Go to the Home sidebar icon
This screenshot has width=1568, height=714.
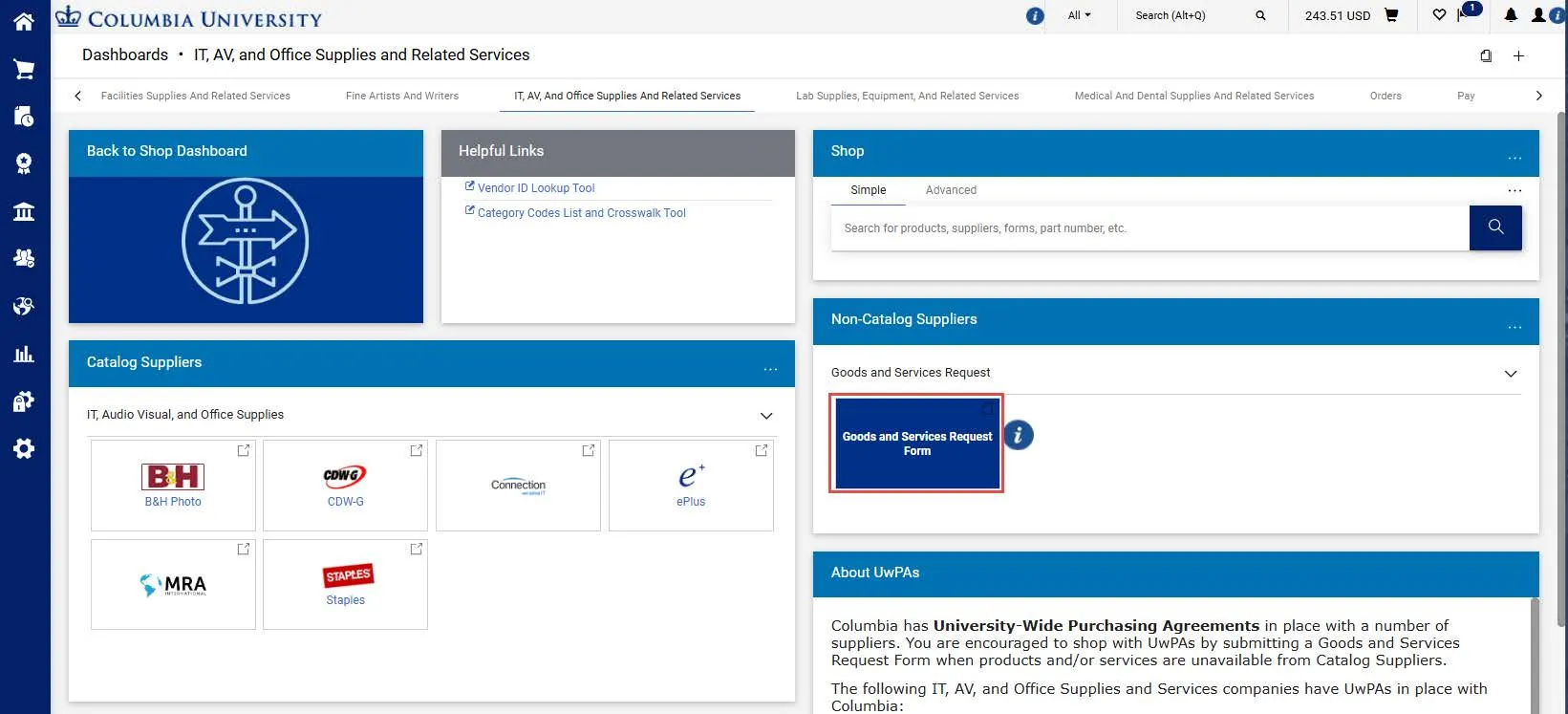(24, 21)
